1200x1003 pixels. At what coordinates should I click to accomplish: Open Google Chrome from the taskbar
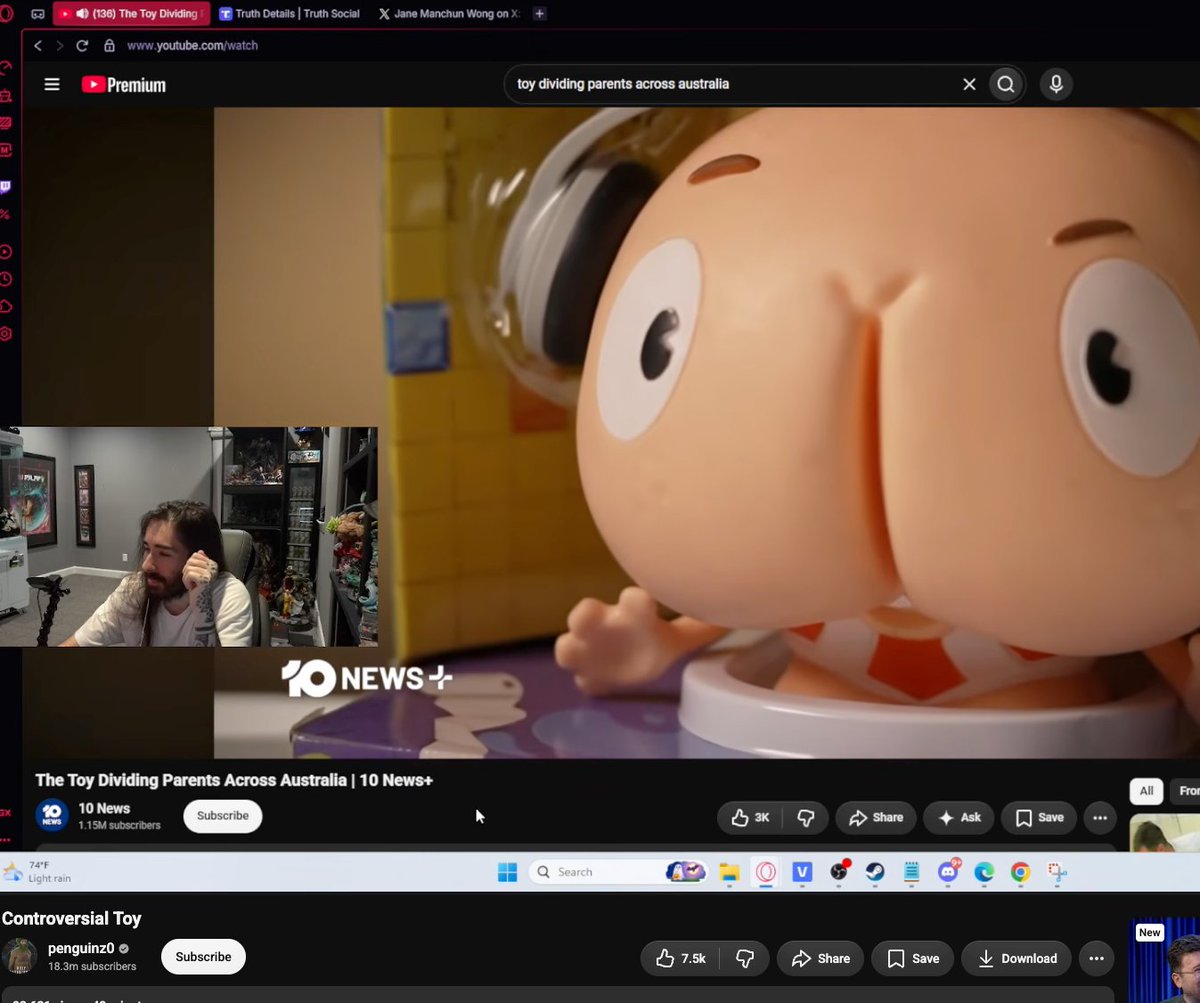(x=1020, y=872)
